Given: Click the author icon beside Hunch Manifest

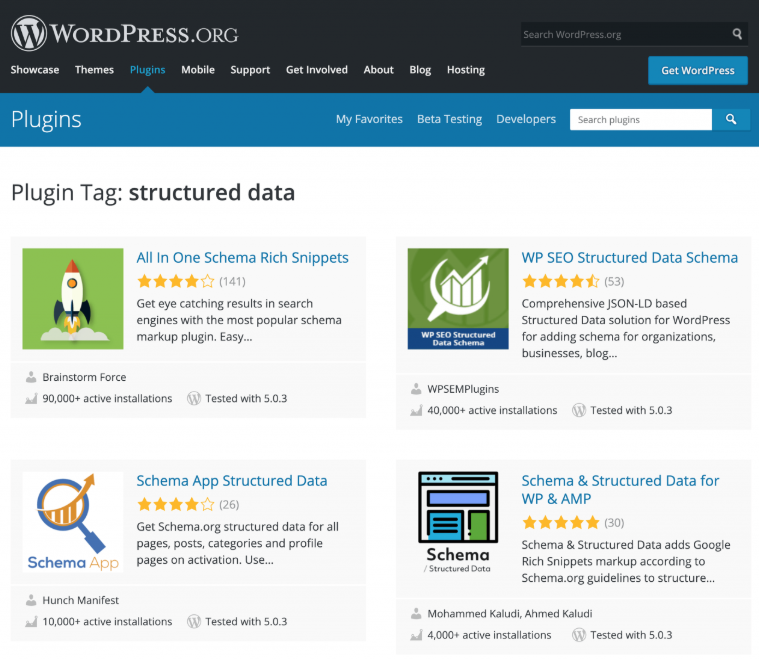Looking at the screenshot, I should pos(31,600).
